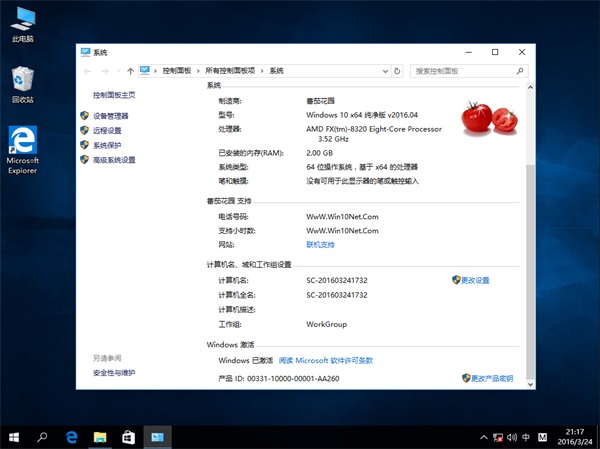
Task: Select the 所有控制面板项 breadcrumb
Action: click(x=230, y=71)
